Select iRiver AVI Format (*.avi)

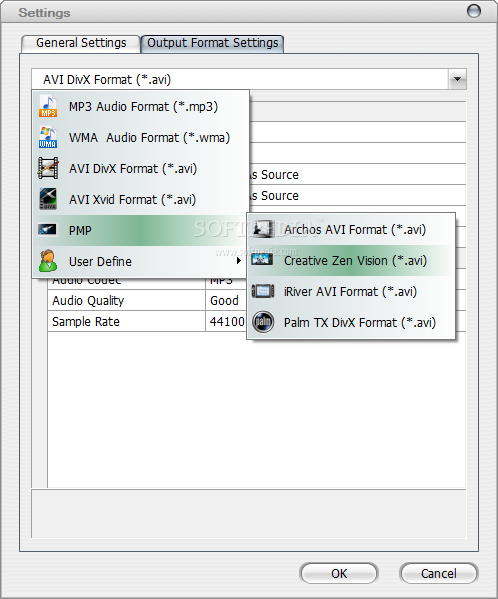pyautogui.click(x=351, y=291)
